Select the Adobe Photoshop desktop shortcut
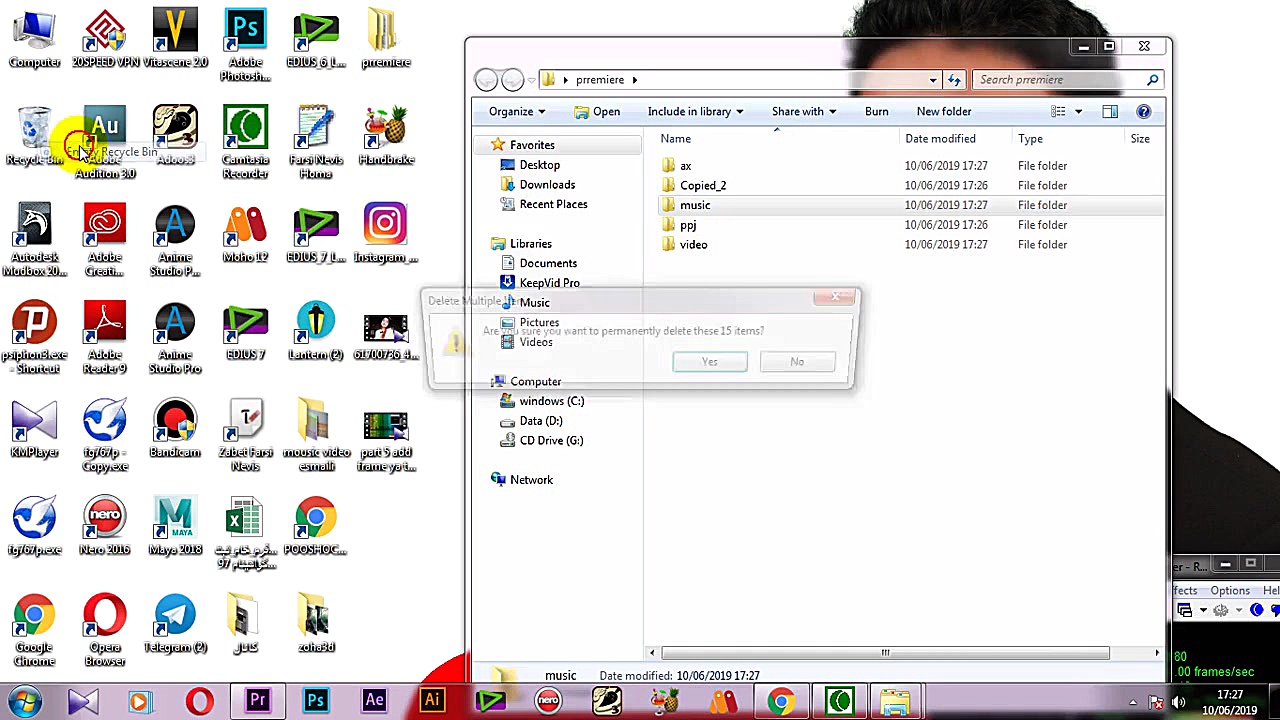 point(245,46)
